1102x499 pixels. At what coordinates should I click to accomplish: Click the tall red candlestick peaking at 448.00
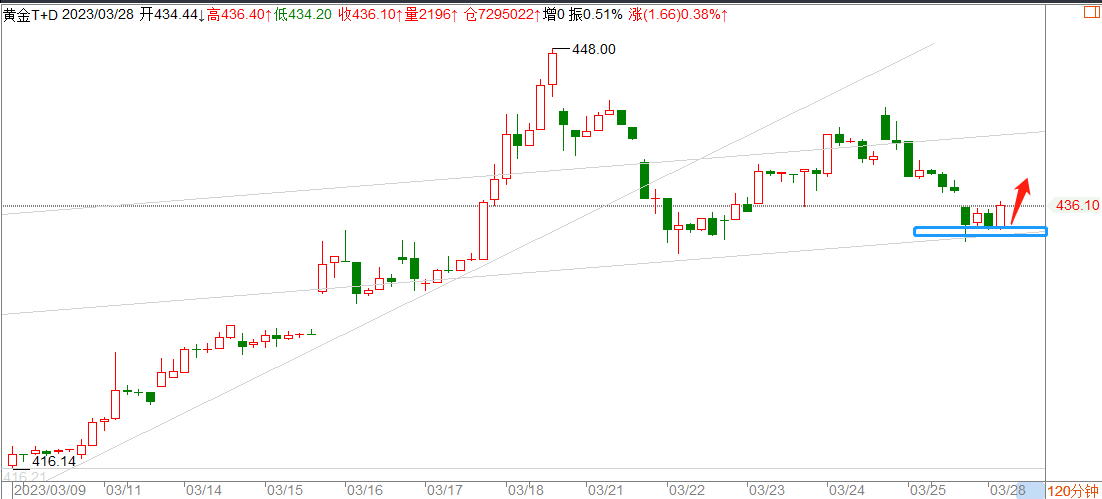pos(552,69)
